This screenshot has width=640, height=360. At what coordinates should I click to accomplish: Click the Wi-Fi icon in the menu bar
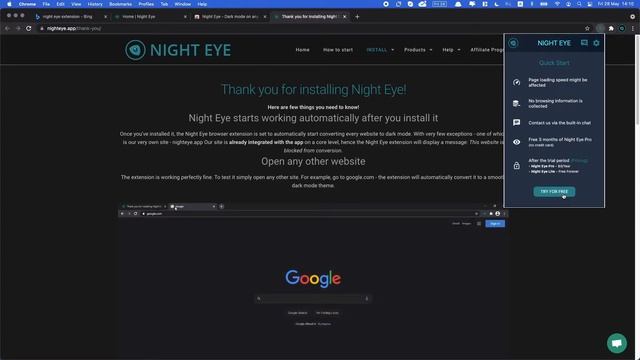tap(557, 4)
